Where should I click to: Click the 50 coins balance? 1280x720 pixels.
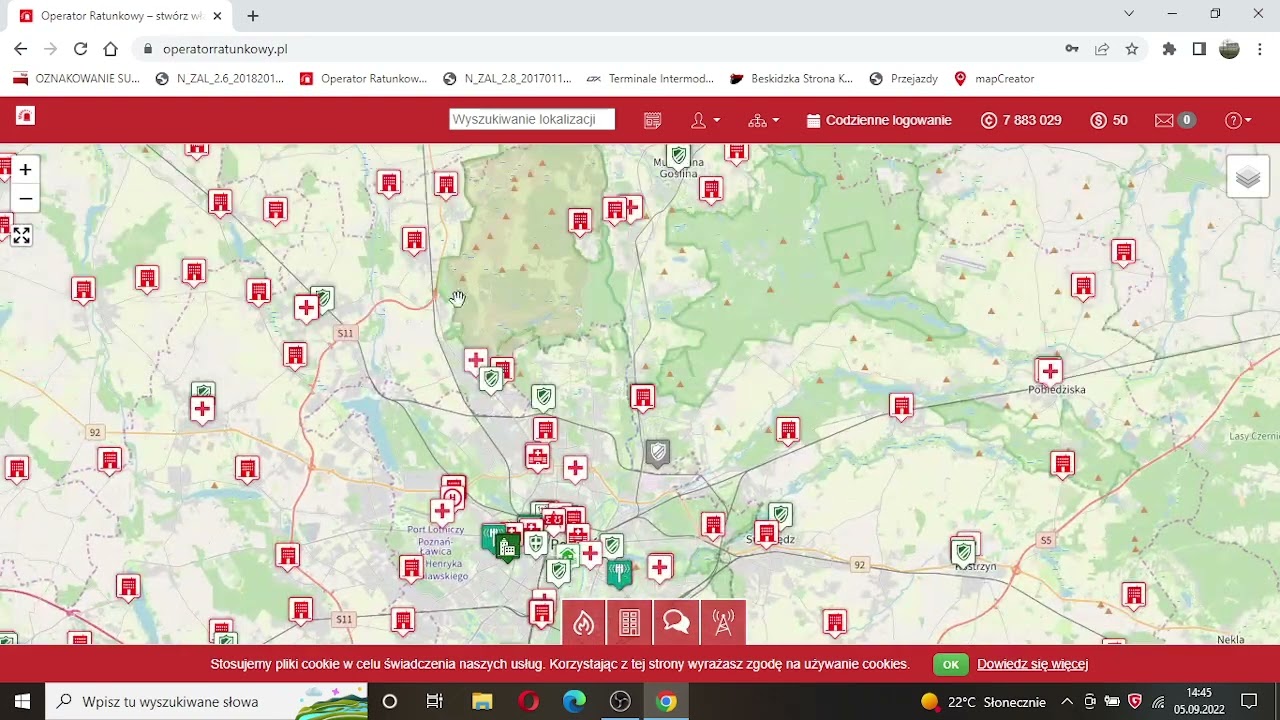pos(1109,120)
